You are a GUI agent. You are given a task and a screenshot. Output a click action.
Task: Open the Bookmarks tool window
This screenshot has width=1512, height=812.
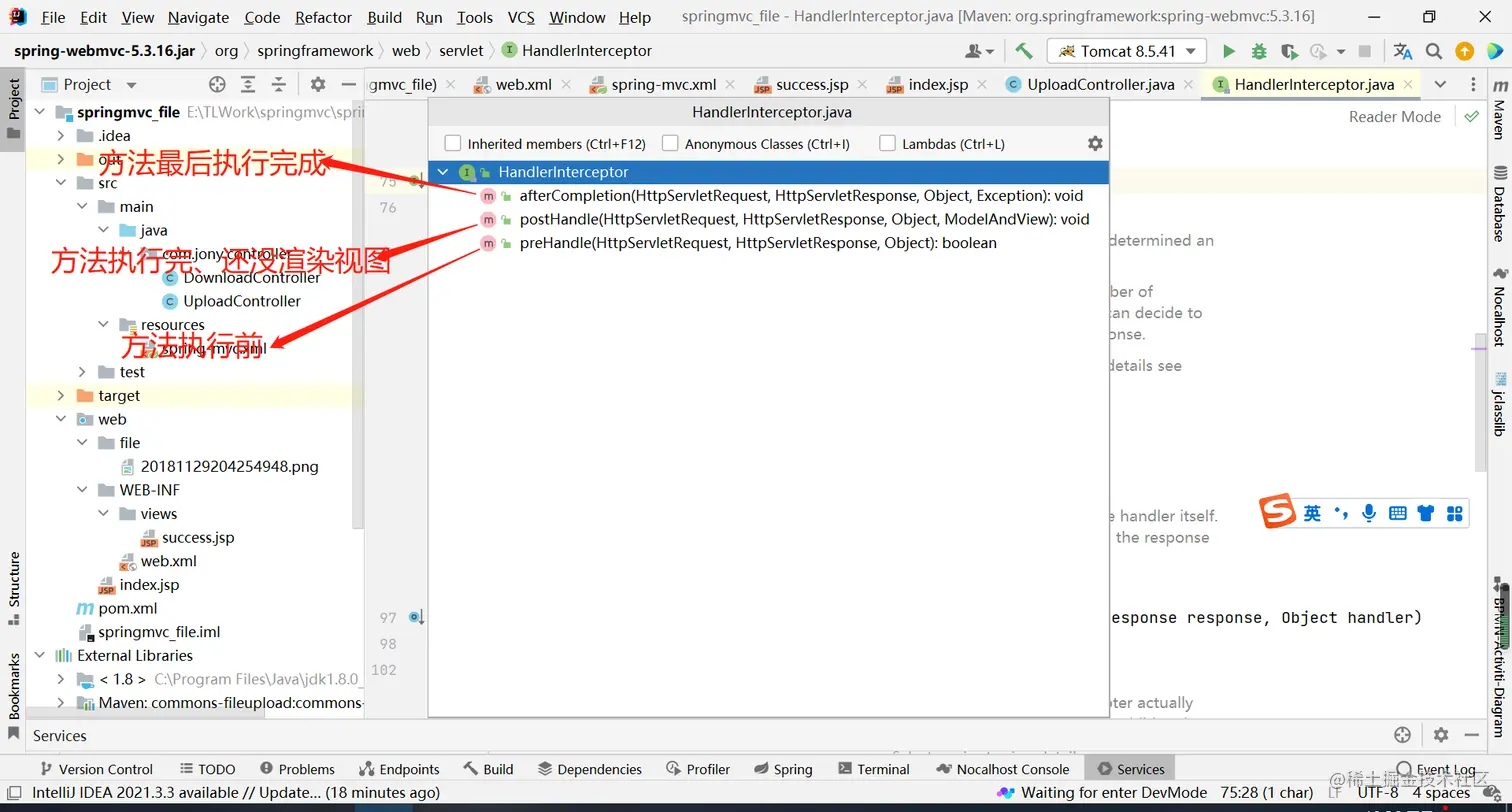[14, 695]
